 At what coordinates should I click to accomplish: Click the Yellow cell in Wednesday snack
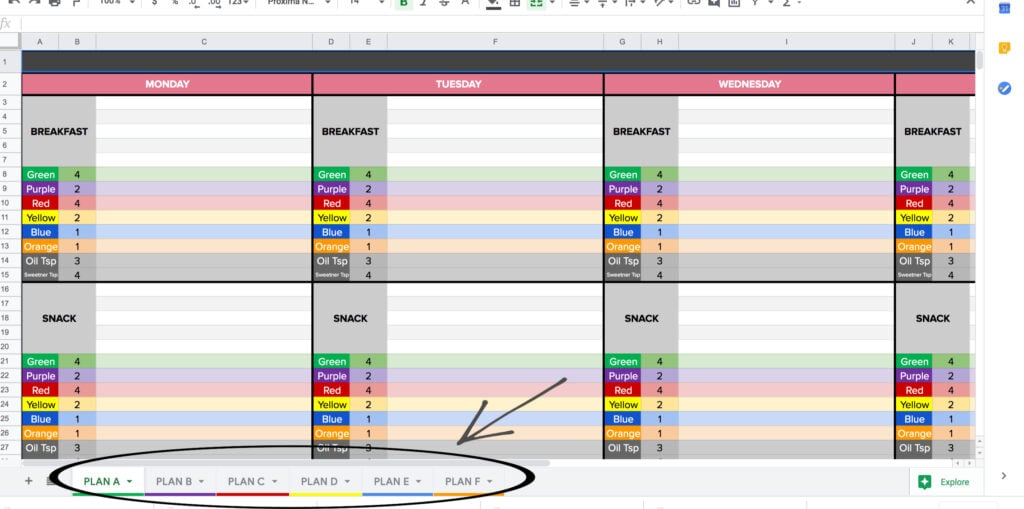pyautogui.click(x=623, y=404)
